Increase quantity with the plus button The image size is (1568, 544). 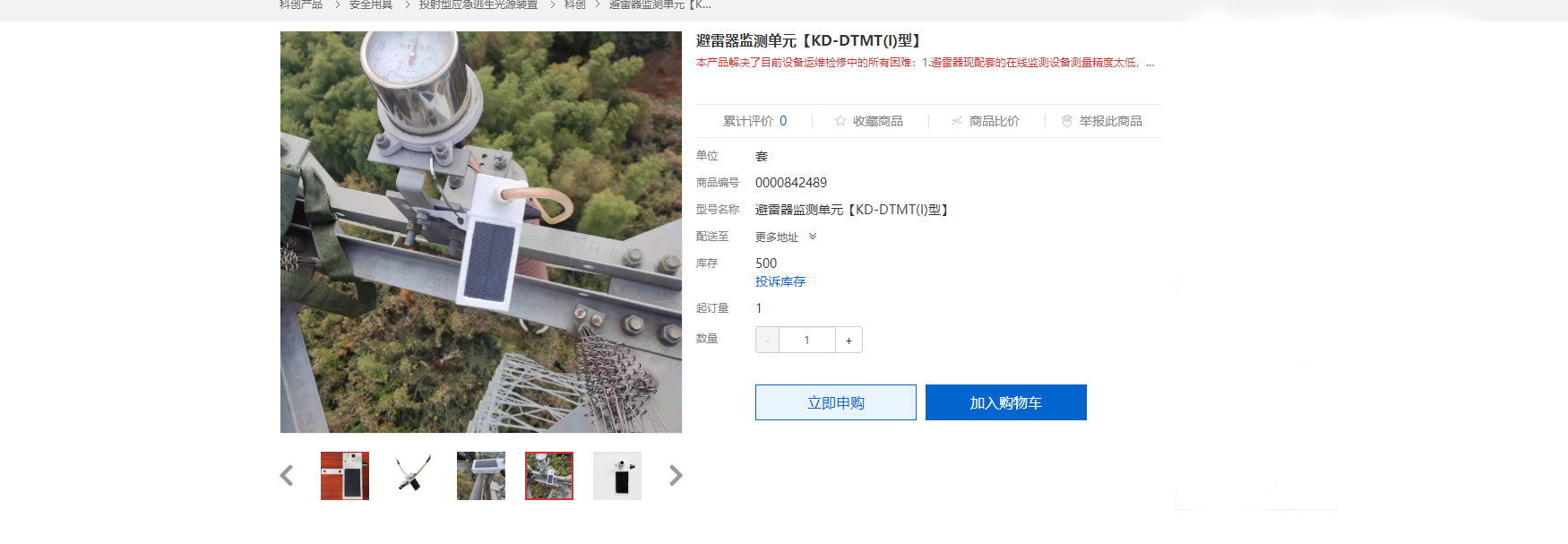point(849,340)
